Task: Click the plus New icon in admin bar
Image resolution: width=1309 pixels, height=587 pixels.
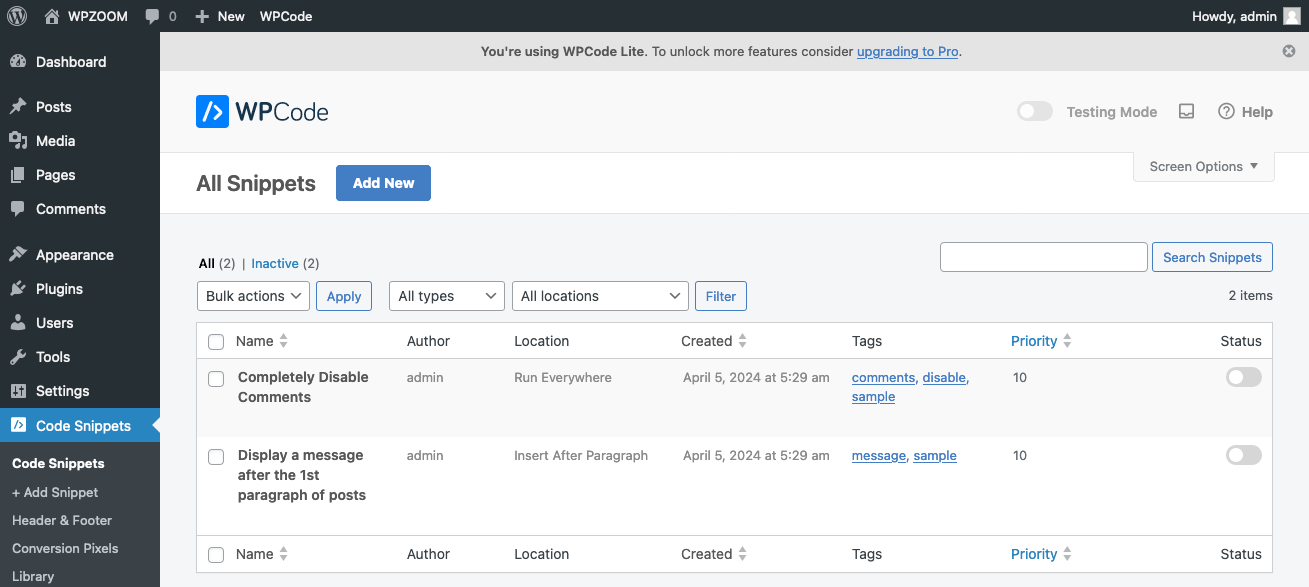Action: (x=202, y=17)
